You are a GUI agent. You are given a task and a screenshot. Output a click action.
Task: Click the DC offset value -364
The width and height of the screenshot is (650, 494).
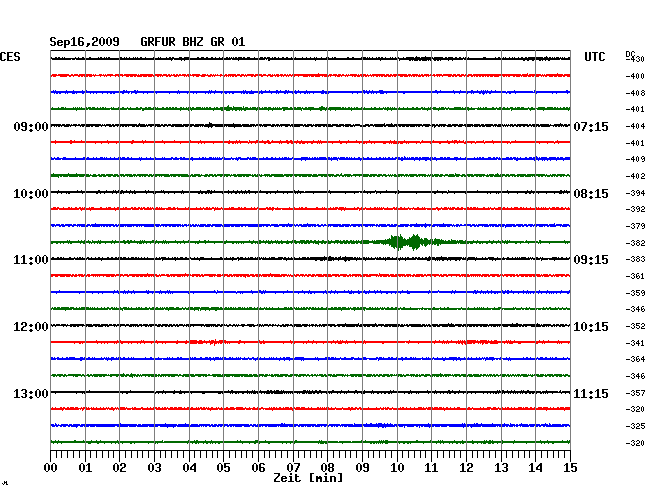pyautogui.click(x=635, y=359)
